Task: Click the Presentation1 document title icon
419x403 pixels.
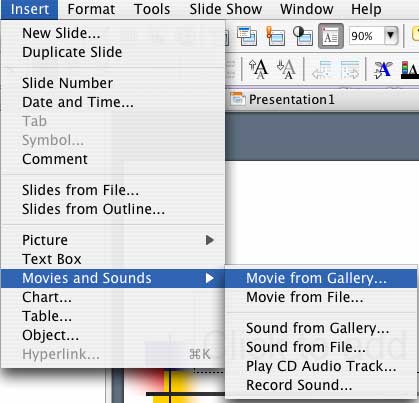Action: [237, 99]
